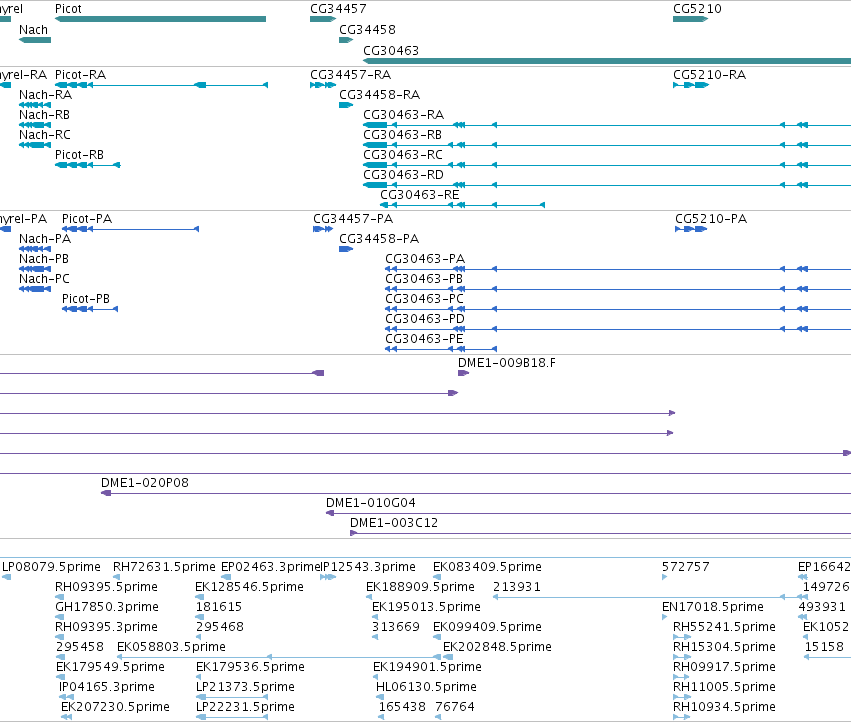This screenshot has width=851, height=722.
Task: Click EST RH72631.5prime
Action: pyautogui.click(x=116, y=577)
